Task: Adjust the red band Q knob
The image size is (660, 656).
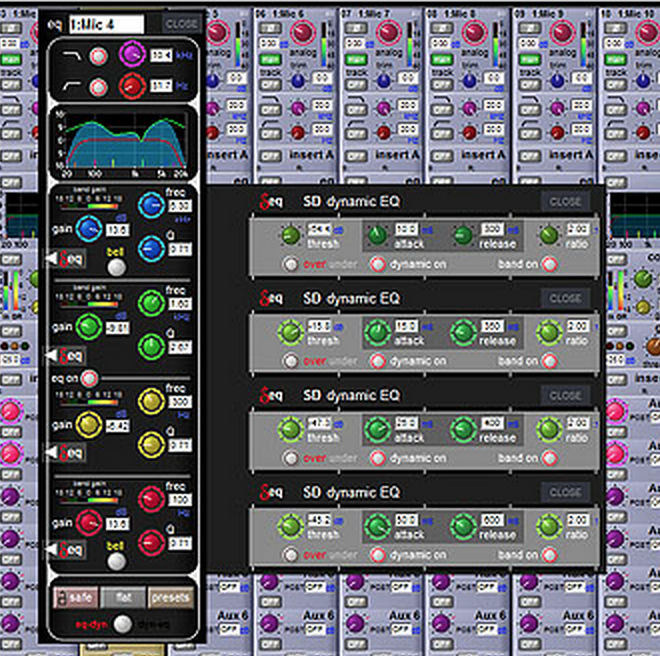Action: tap(151, 543)
